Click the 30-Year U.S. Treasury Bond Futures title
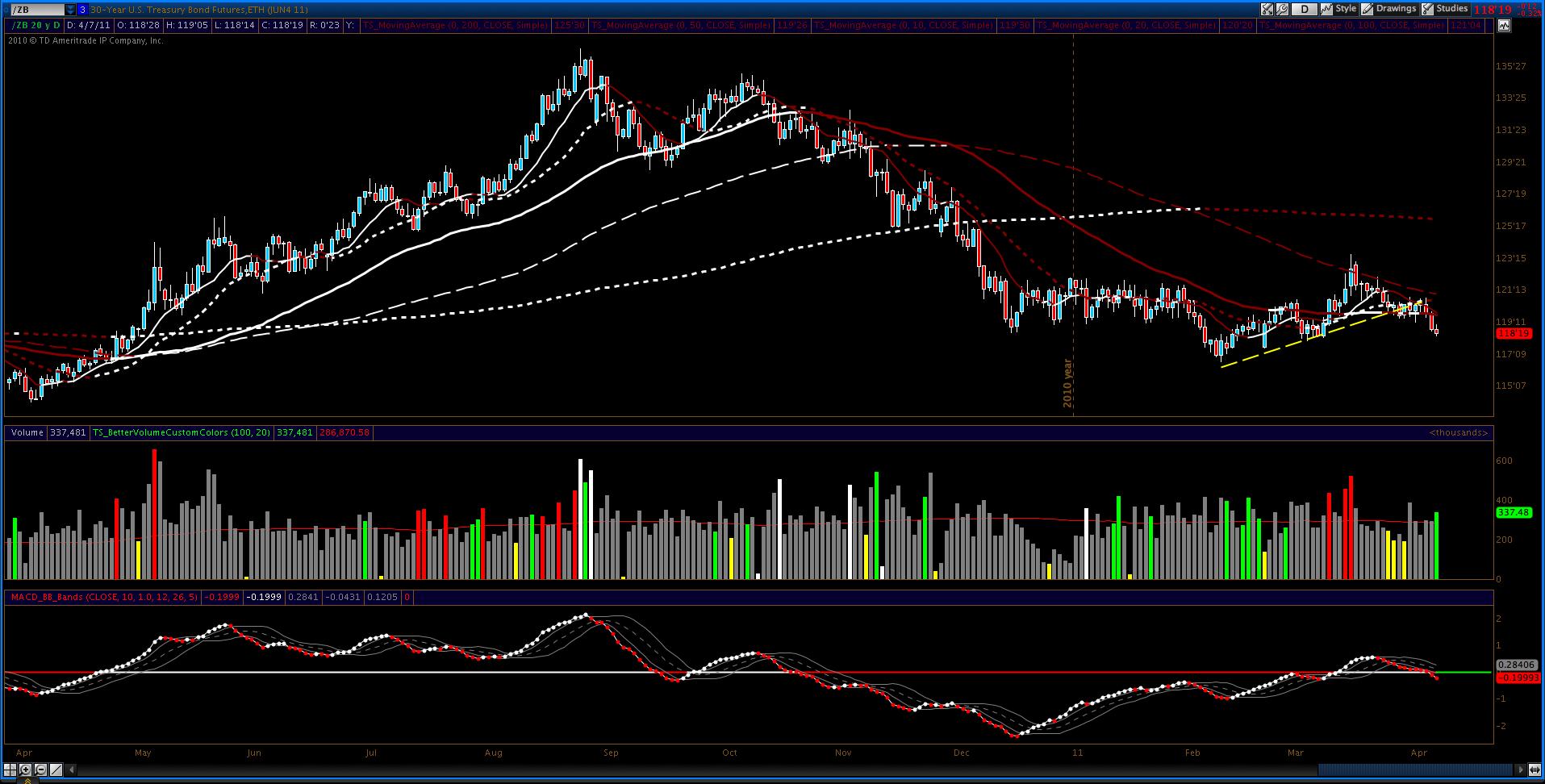The height and width of the screenshot is (784, 1545). [198, 10]
